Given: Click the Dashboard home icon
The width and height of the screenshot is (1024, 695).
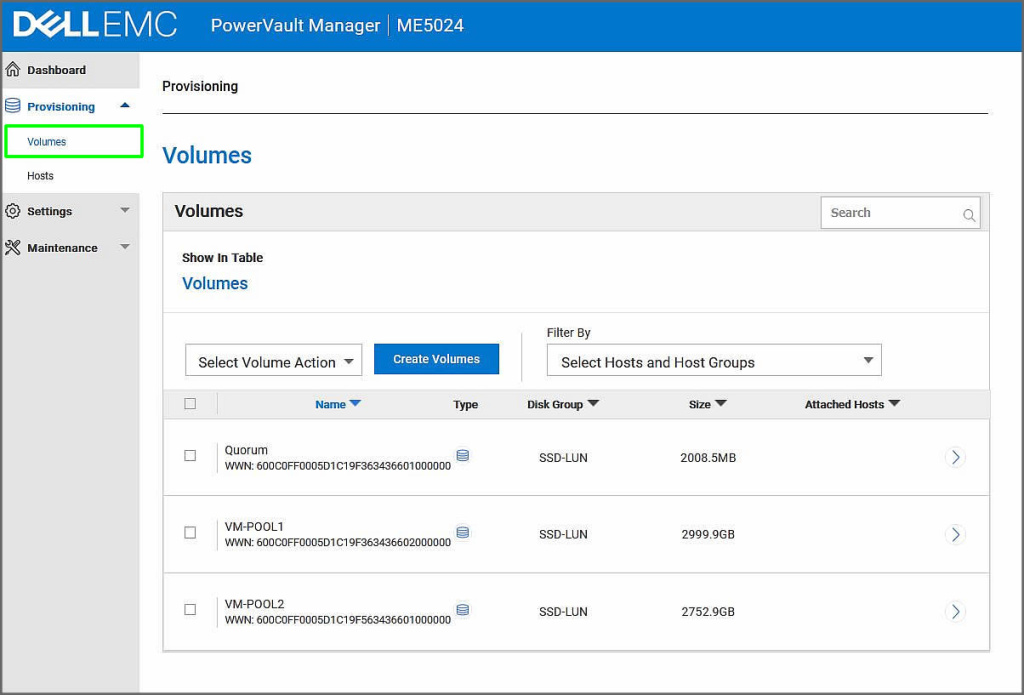Looking at the screenshot, I should point(13,70).
